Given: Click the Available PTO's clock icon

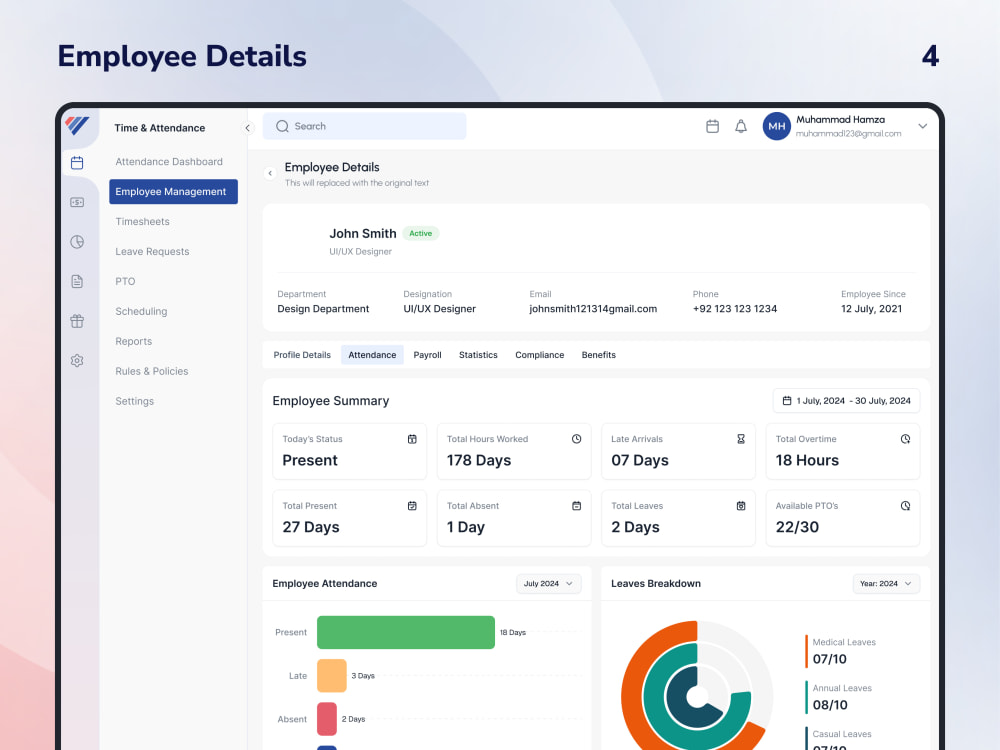Looking at the screenshot, I should pyautogui.click(x=905, y=506).
